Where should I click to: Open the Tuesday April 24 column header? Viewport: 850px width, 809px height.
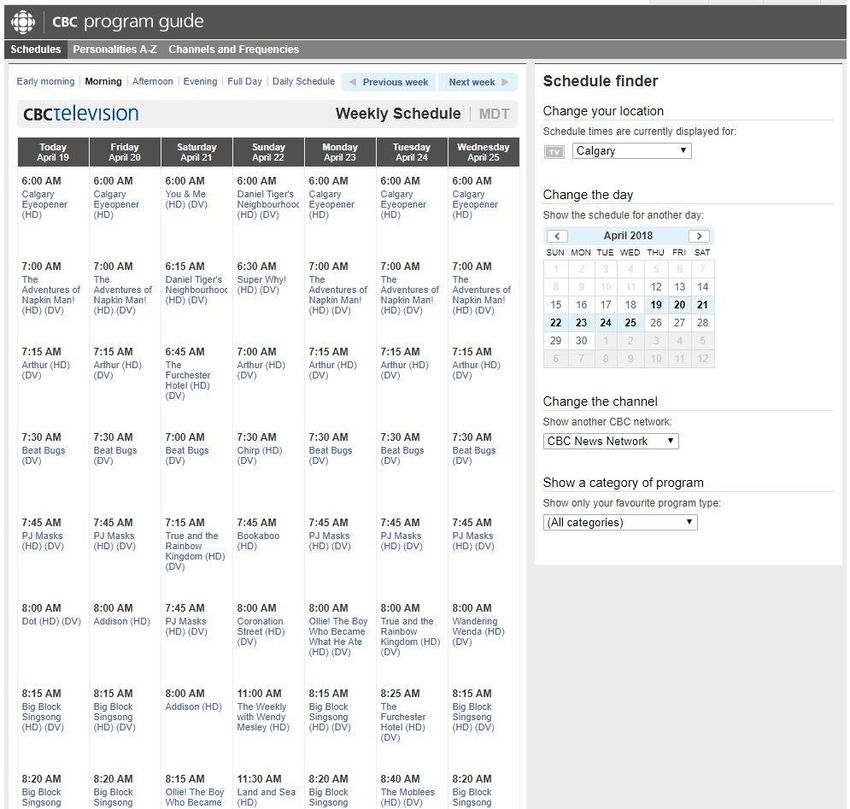tap(411, 152)
